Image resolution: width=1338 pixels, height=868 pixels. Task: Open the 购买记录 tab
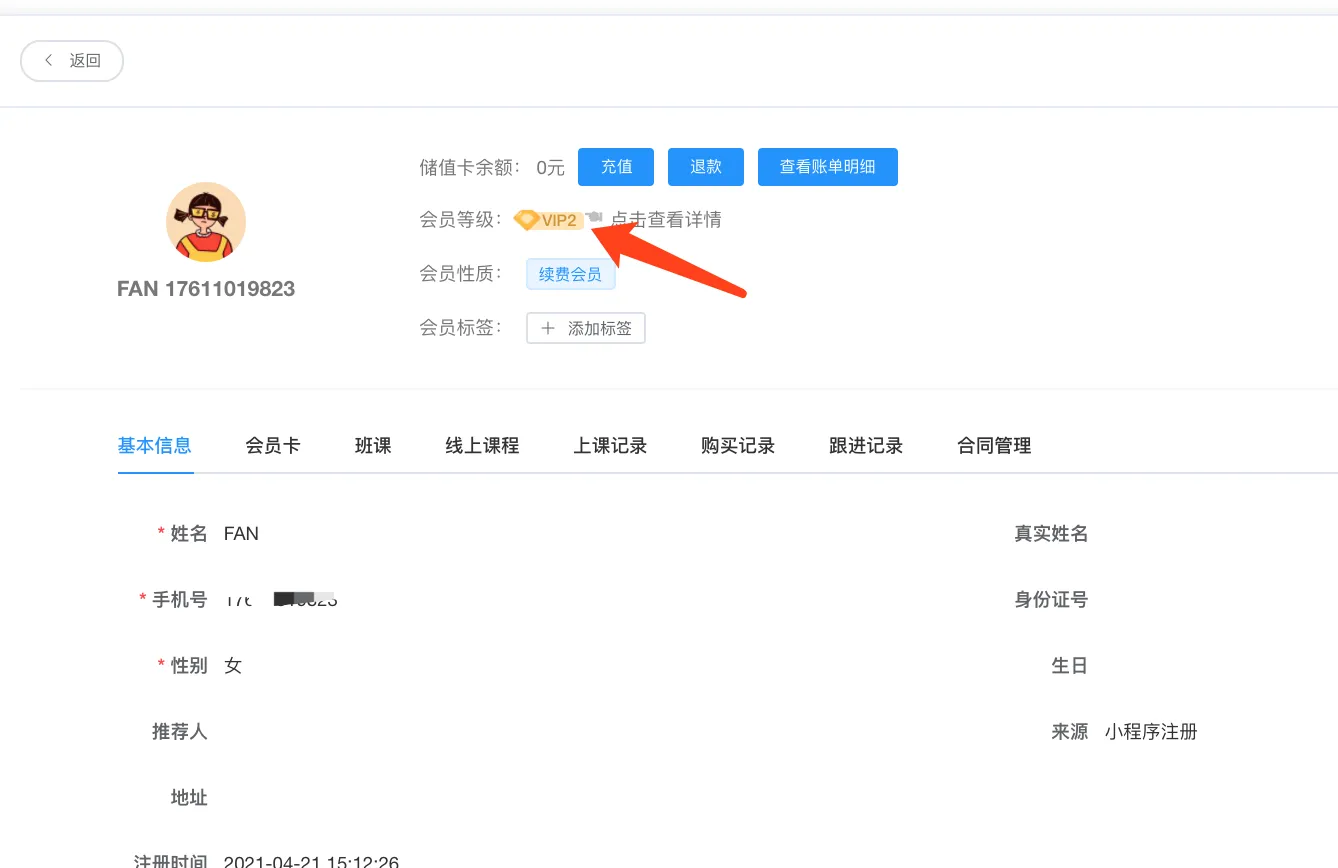coord(738,446)
